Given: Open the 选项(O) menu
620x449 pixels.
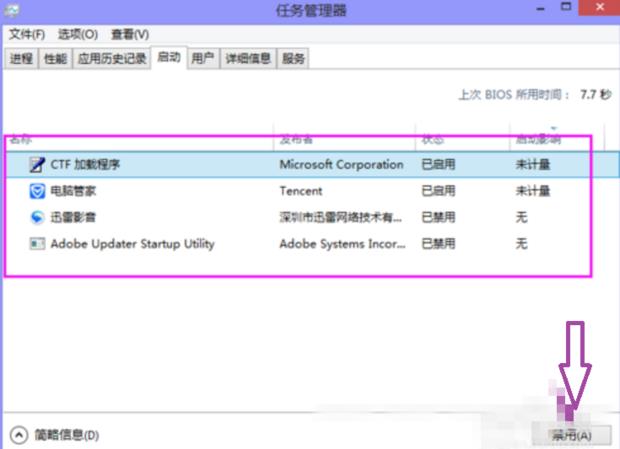Looking at the screenshot, I should coord(78,34).
